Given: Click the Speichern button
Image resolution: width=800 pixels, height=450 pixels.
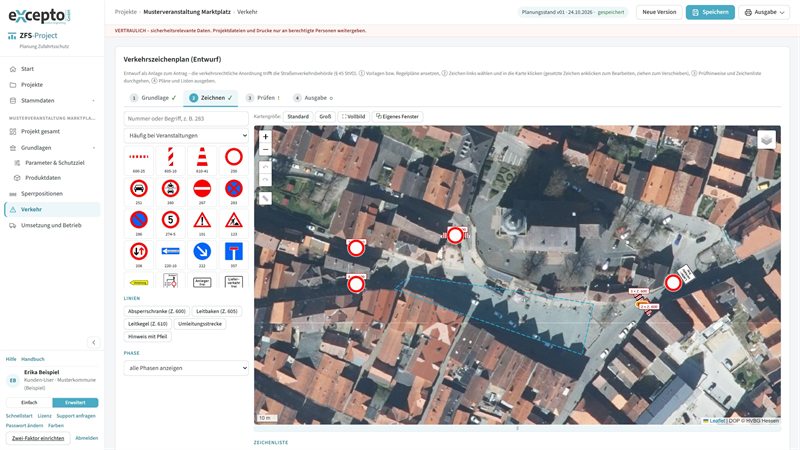Looking at the screenshot, I should 710,12.
